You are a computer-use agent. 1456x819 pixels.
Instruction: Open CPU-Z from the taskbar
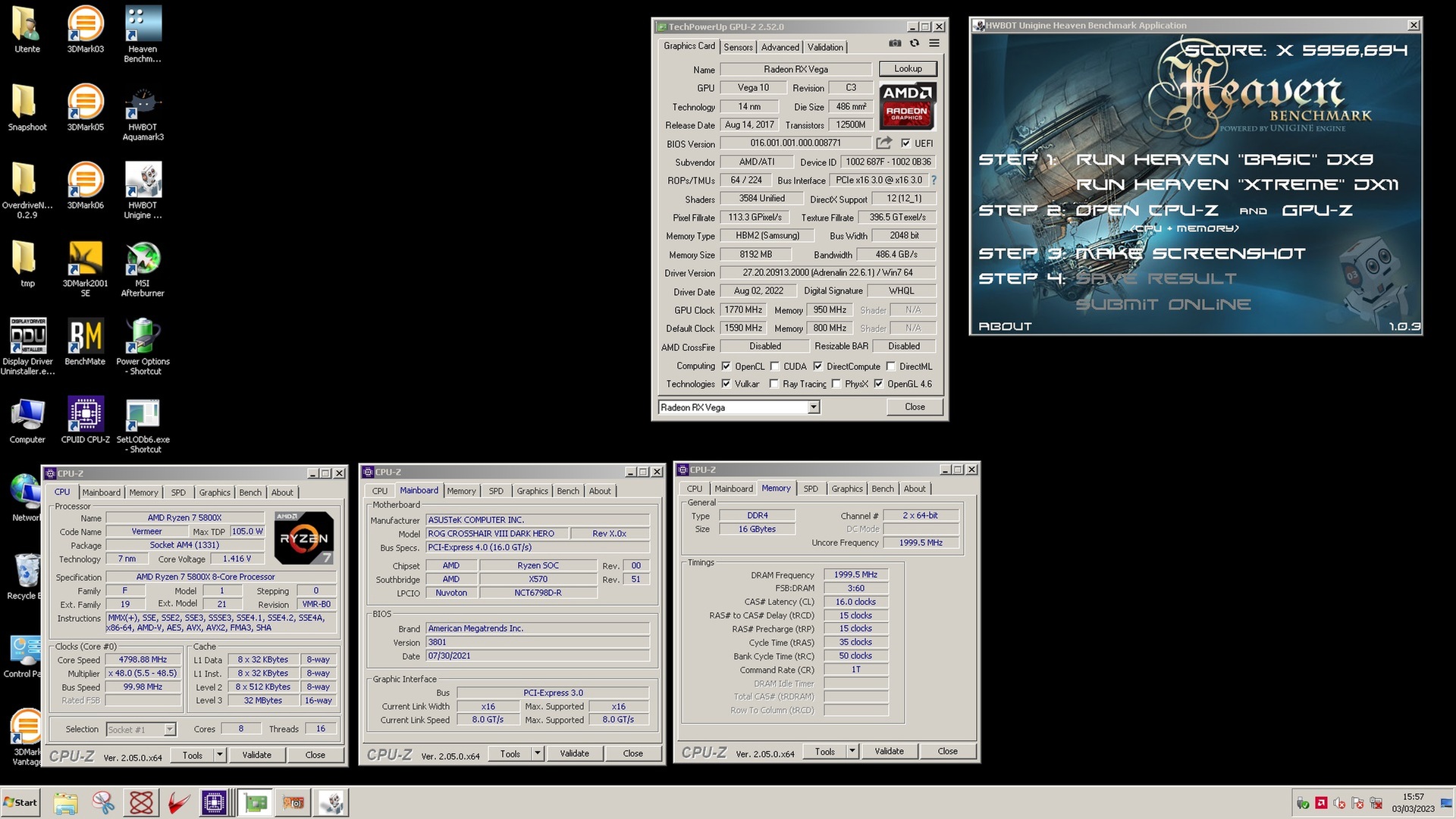pyautogui.click(x=214, y=802)
